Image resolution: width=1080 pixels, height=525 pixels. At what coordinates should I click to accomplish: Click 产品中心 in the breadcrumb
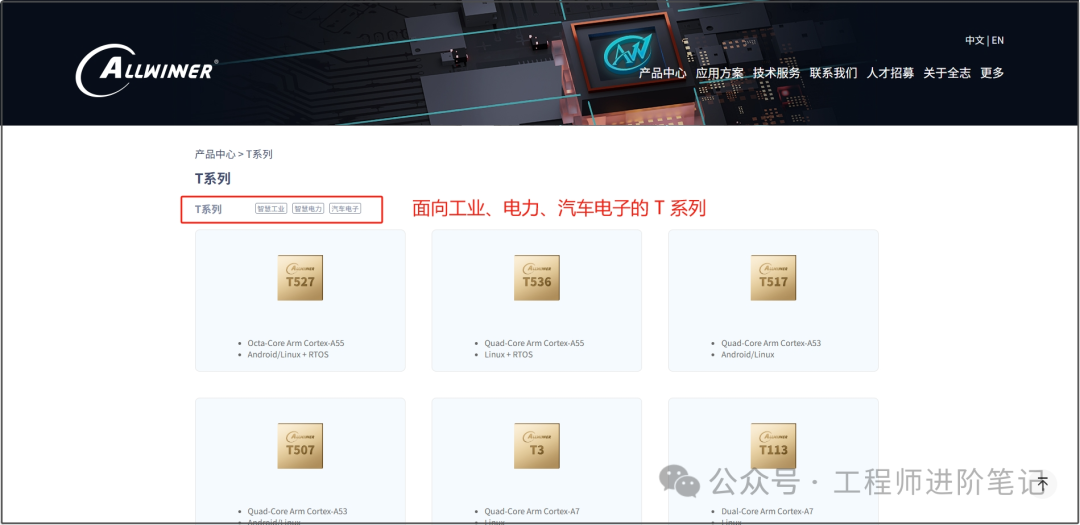214,154
